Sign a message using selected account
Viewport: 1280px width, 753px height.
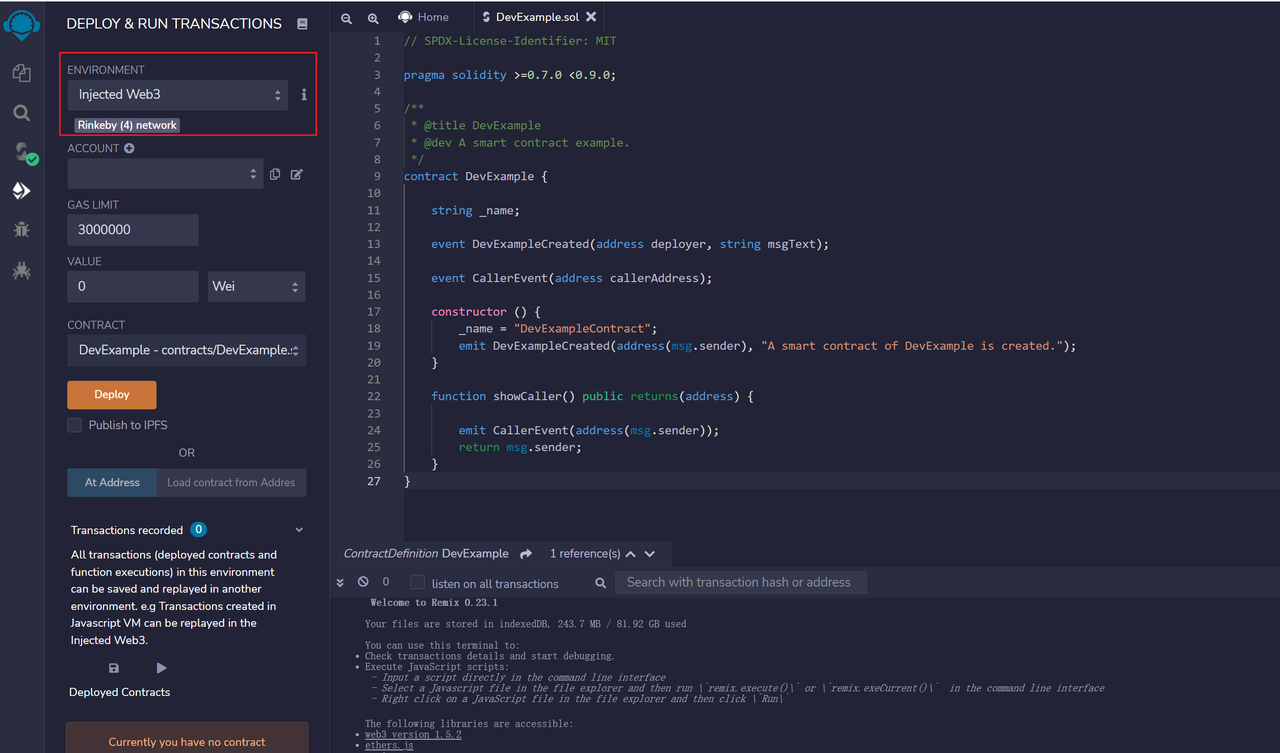[297, 174]
